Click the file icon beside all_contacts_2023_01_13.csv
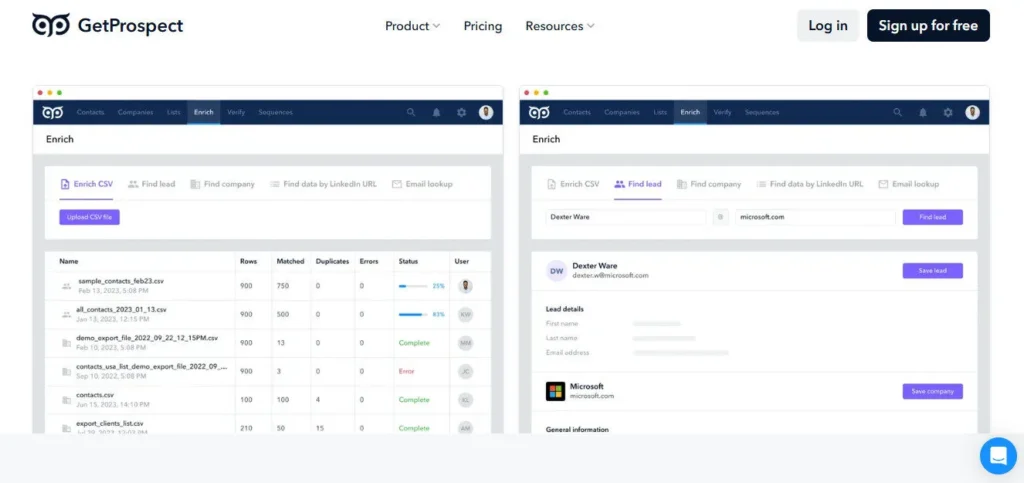 coord(66,314)
